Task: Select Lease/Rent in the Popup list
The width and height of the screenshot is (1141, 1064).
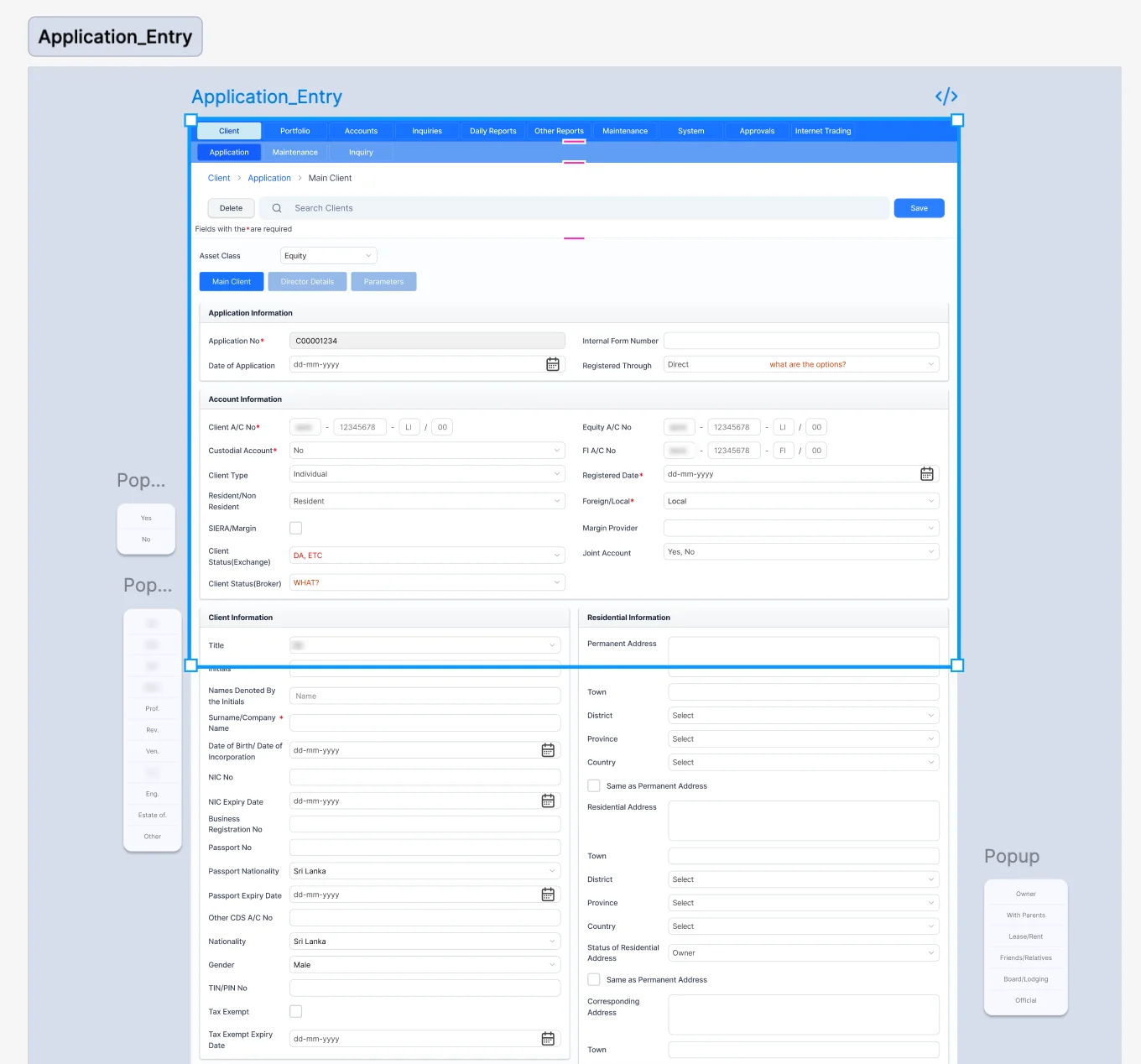Action: [x=1026, y=936]
